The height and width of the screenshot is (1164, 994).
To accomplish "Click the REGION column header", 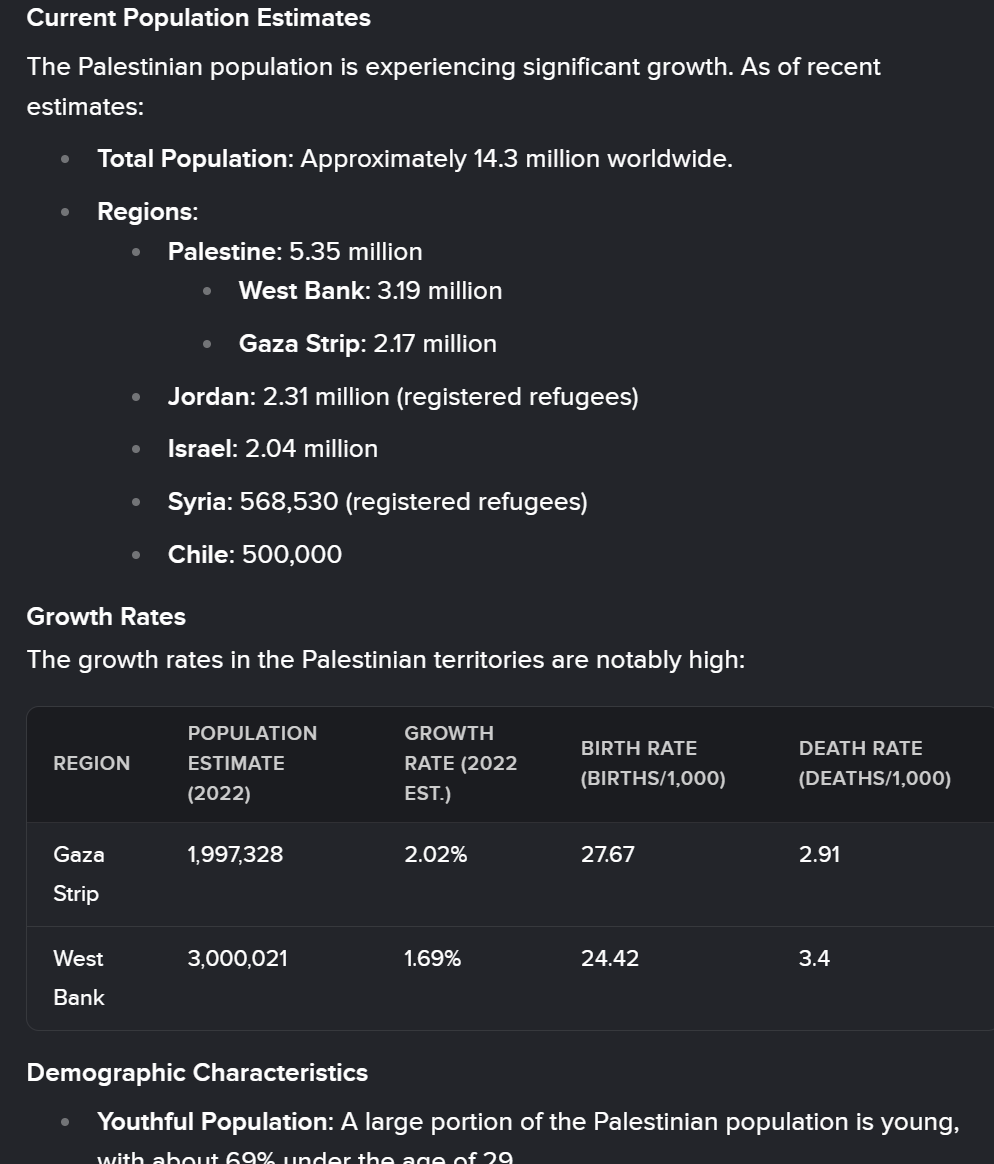I will click(x=91, y=763).
